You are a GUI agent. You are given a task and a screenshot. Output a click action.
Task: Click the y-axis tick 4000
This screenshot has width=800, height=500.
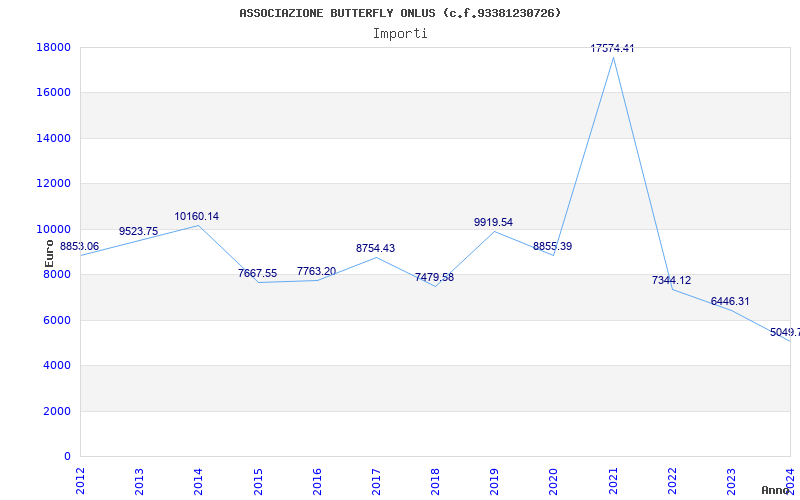point(57,366)
